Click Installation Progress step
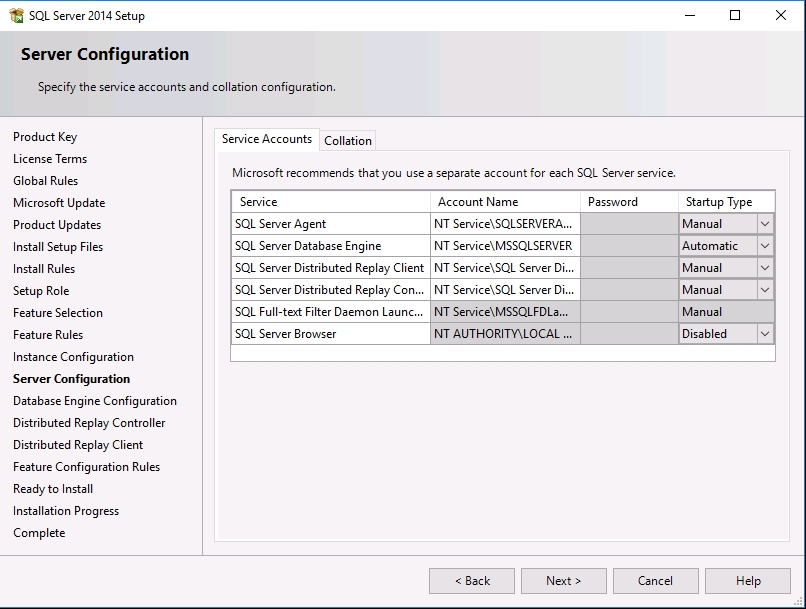 (66, 511)
